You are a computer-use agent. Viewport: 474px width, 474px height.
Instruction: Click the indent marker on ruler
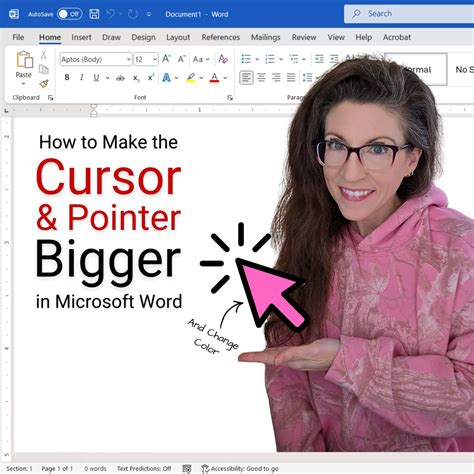click(94, 111)
